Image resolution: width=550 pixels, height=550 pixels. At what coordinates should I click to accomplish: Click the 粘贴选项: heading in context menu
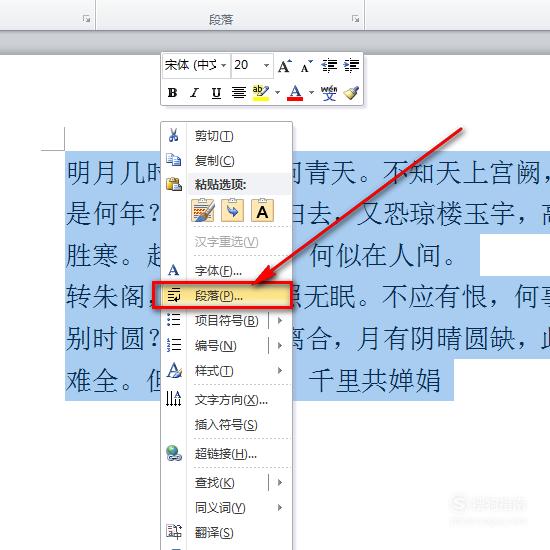221,185
